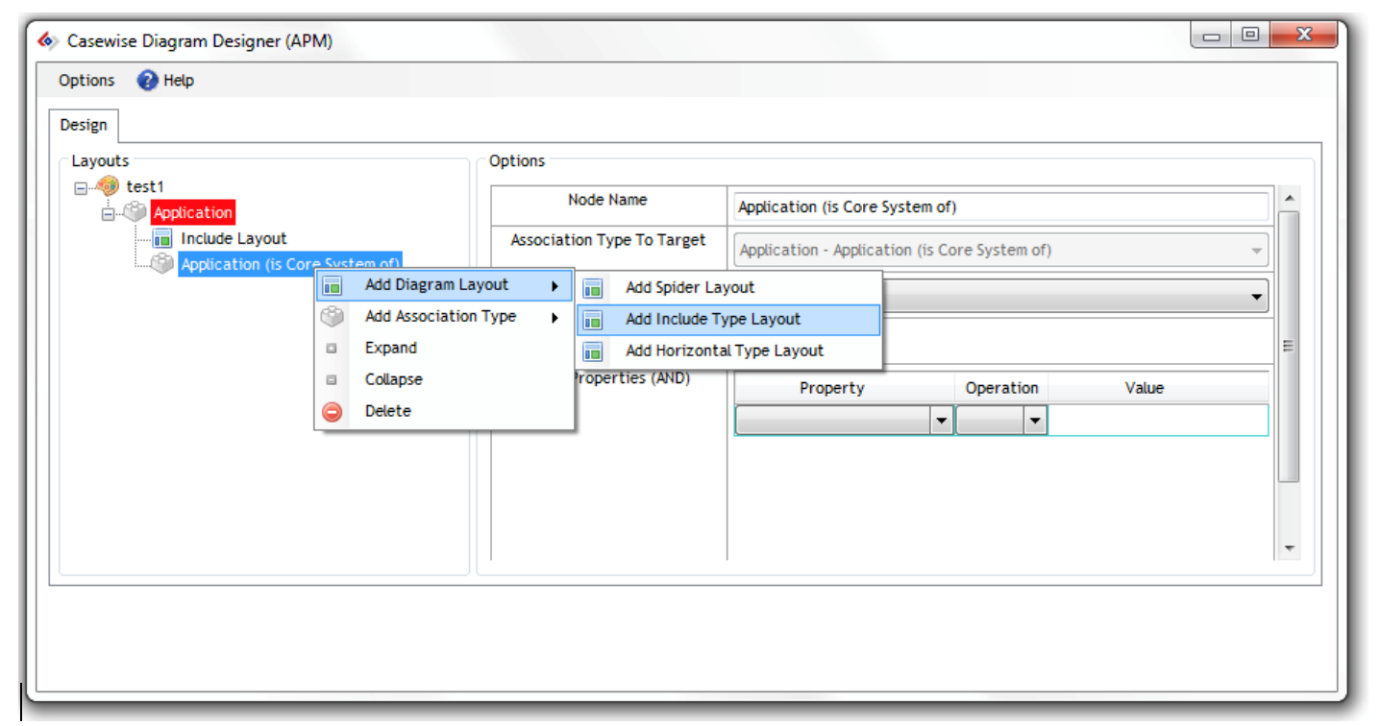Screen dimensions: 1380x726
Task: Open Add Association Type submenu arrow
Action: coord(555,318)
